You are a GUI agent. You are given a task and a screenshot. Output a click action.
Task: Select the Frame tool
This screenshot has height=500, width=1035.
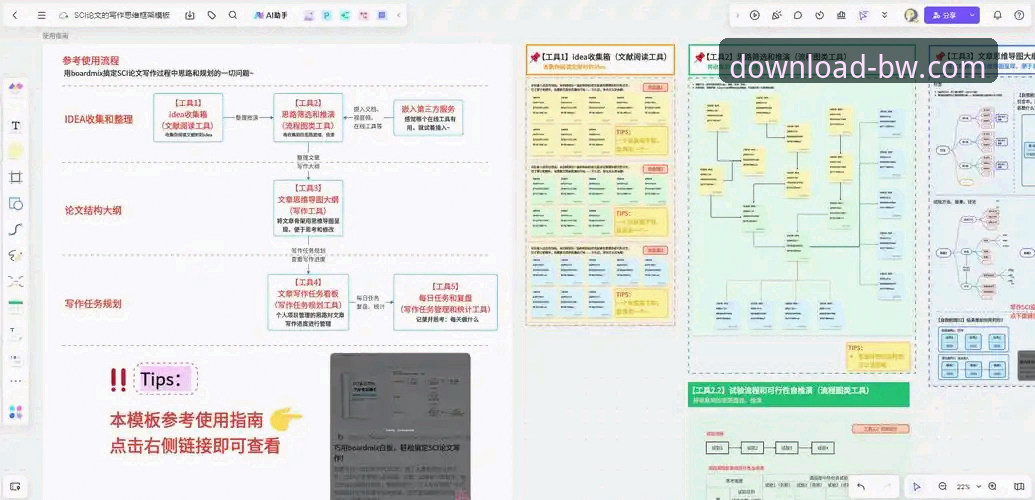[16, 177]
